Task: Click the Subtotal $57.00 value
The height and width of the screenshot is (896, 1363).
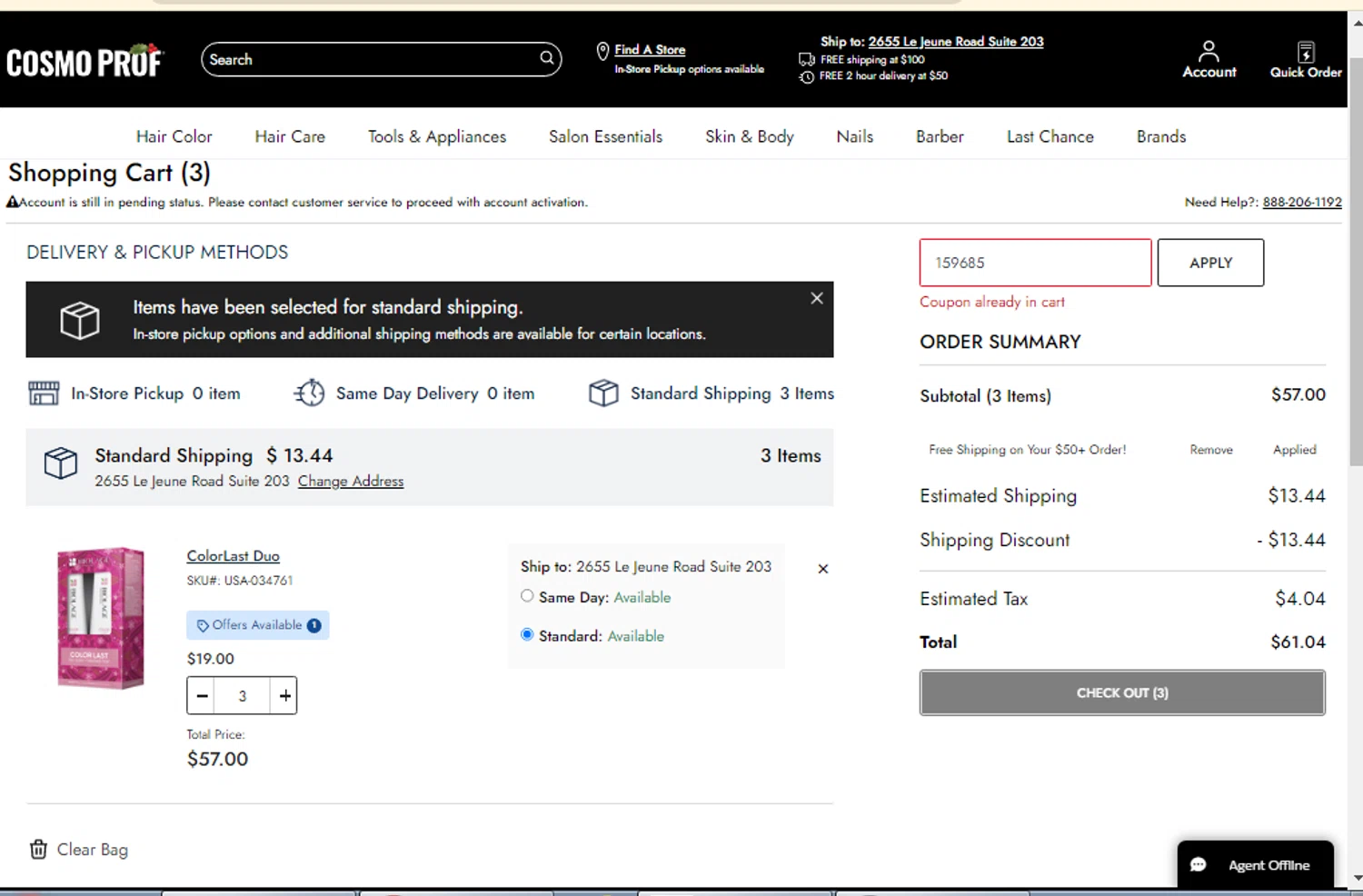Action: [1298, 394]
